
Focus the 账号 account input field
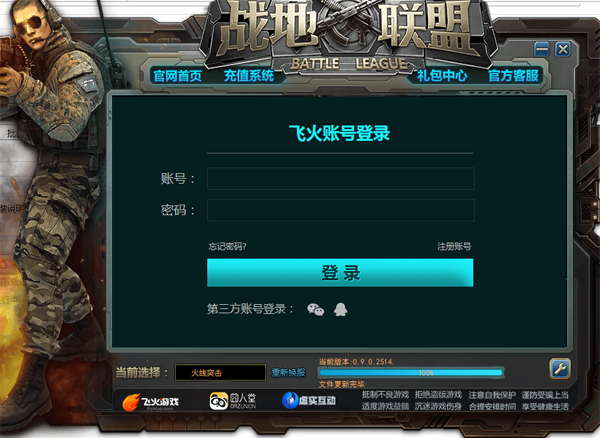click(341, 178)
